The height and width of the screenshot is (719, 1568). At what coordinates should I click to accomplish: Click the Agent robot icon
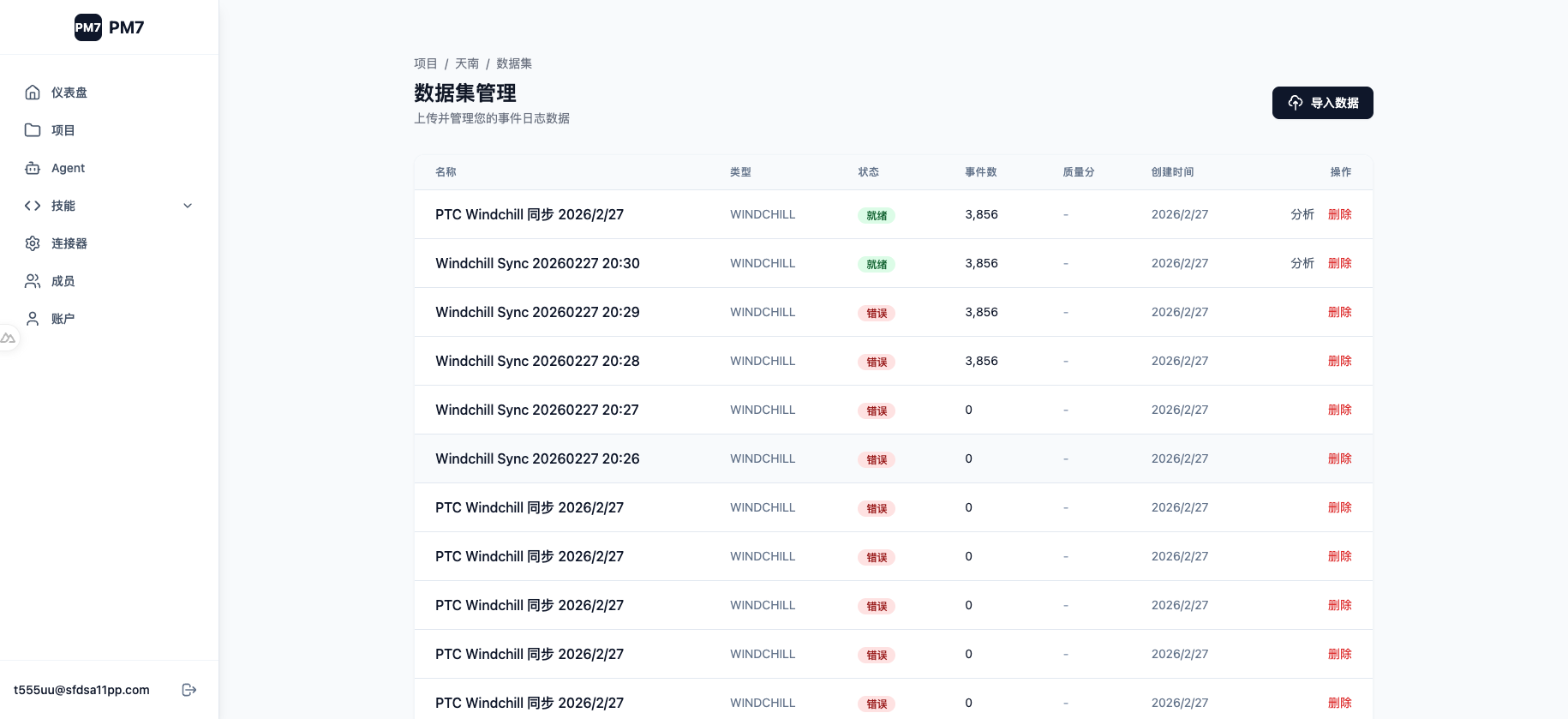33,168
